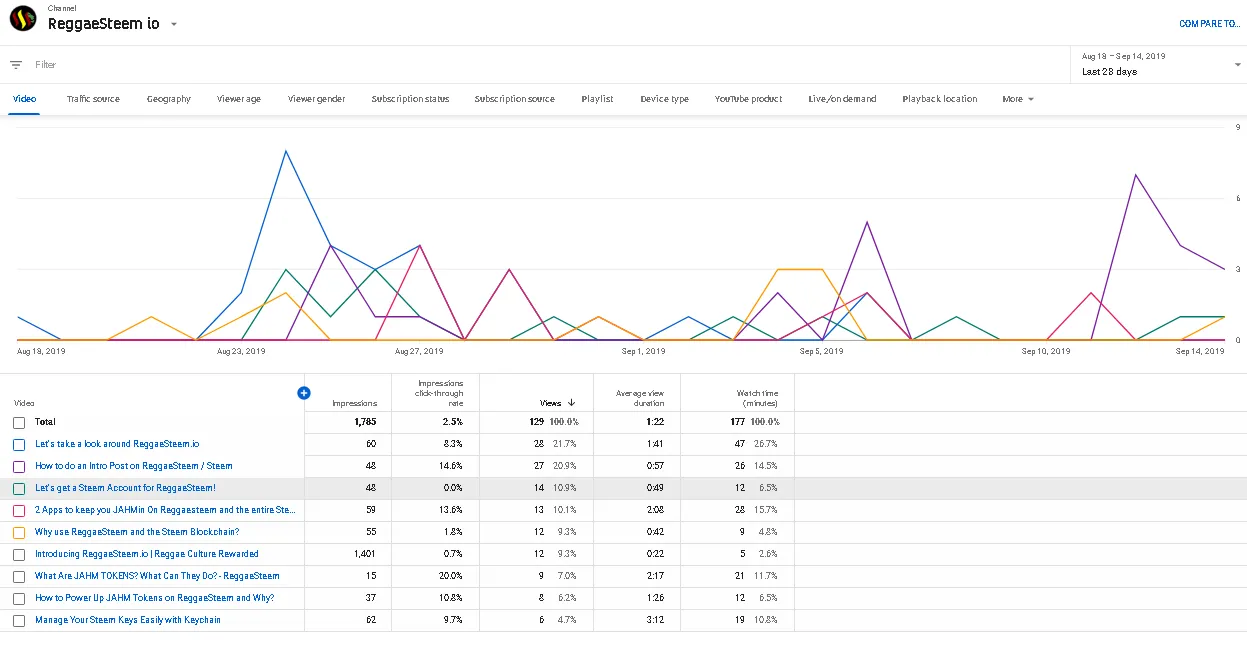Open the channel name dropdown arrow
The width and height of the screenshot is (1247, 647).
pyautogui.click(x=174, y=25)
